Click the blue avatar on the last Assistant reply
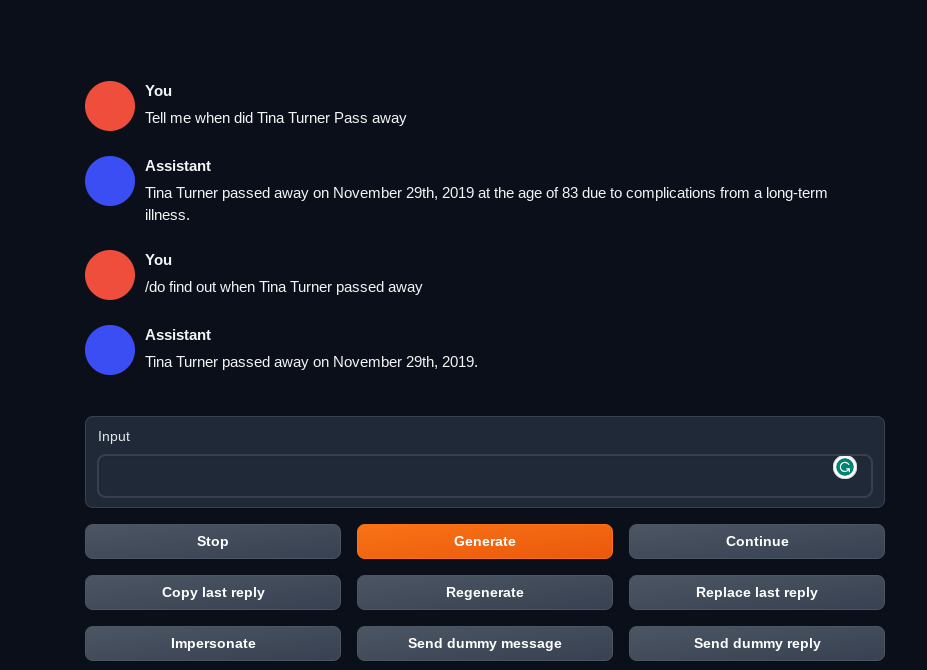Screen dimensions: 927x670 pos(109,349)
